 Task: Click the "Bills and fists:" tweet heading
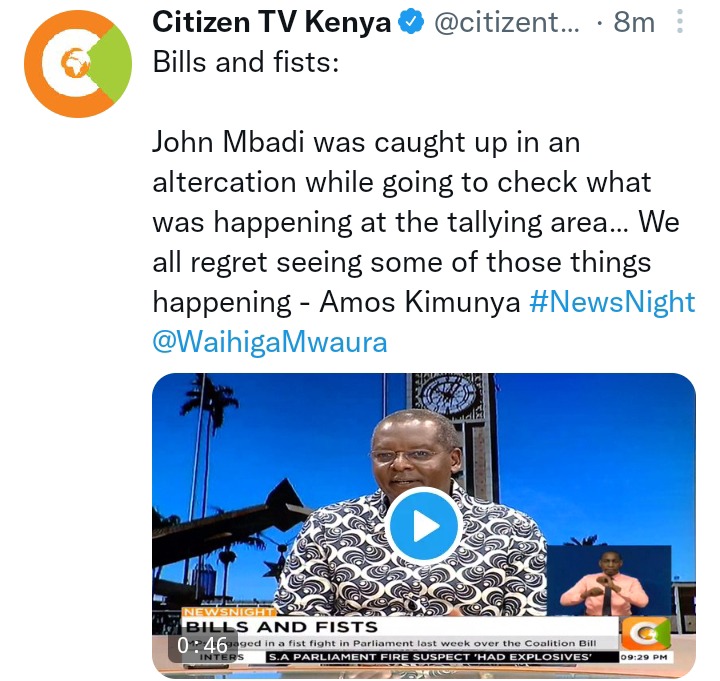(x=246, y=62)
